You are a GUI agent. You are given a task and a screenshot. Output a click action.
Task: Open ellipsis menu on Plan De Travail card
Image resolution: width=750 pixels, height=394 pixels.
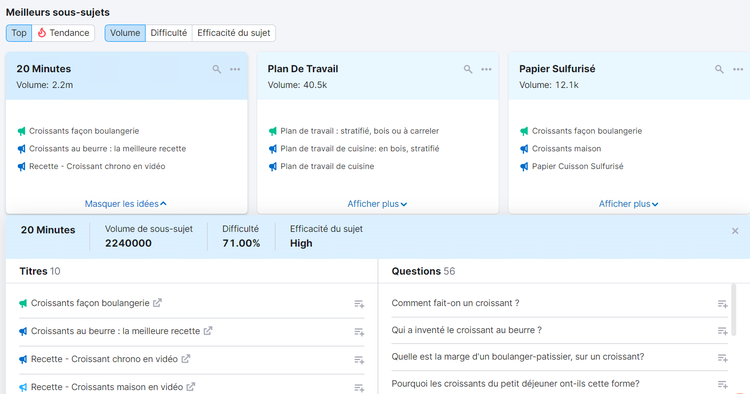(x=486, y=69)
